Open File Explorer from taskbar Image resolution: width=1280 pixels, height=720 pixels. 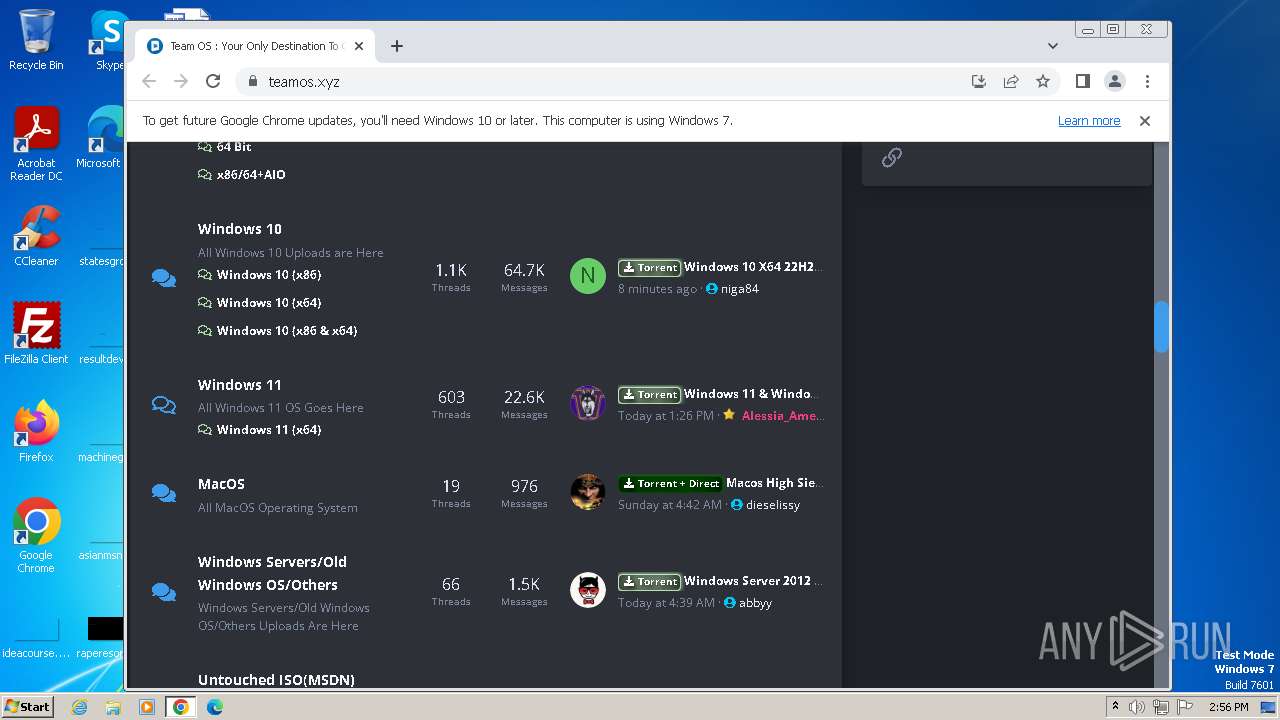click(x=113, y=707)
